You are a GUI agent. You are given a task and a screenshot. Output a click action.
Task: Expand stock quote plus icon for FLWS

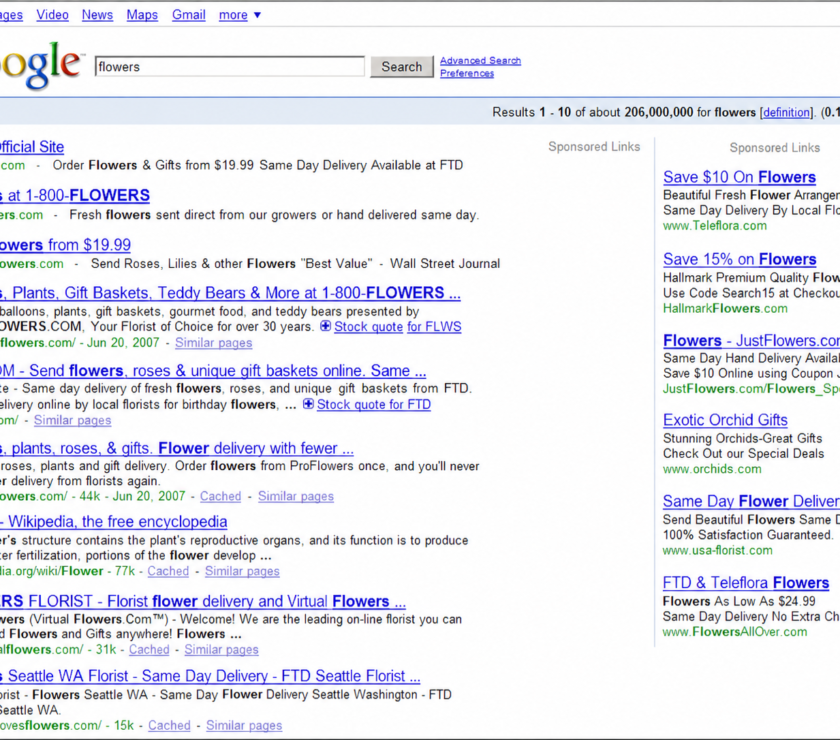(x=325, y=326)
